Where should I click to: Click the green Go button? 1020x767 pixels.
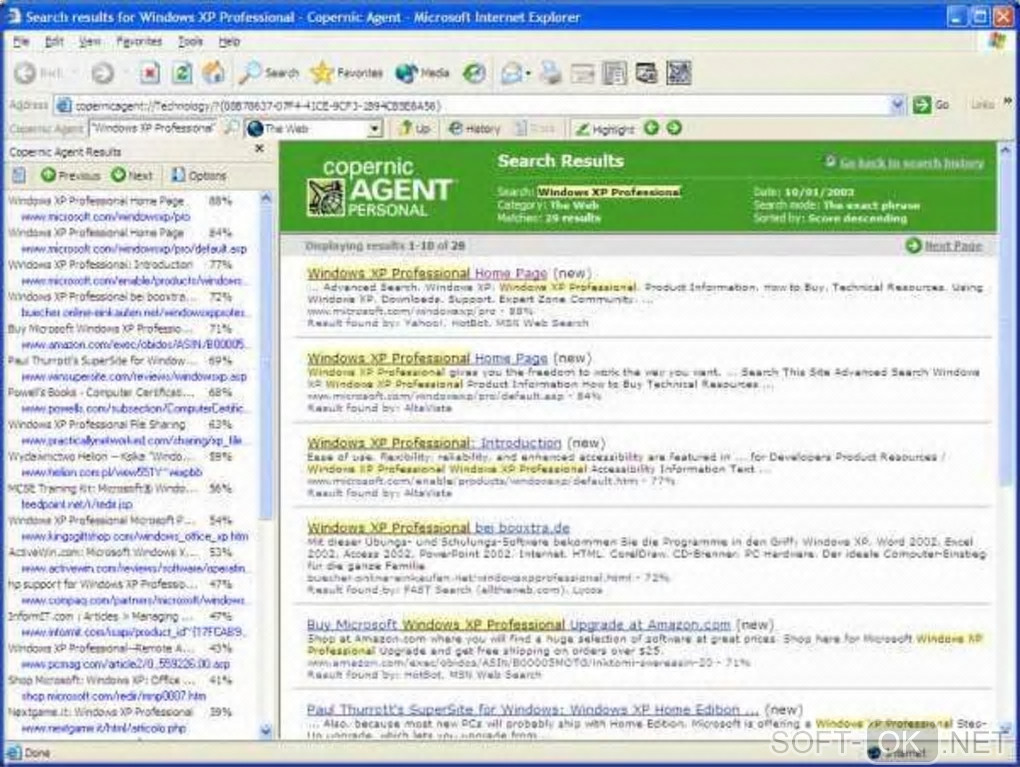931,105
